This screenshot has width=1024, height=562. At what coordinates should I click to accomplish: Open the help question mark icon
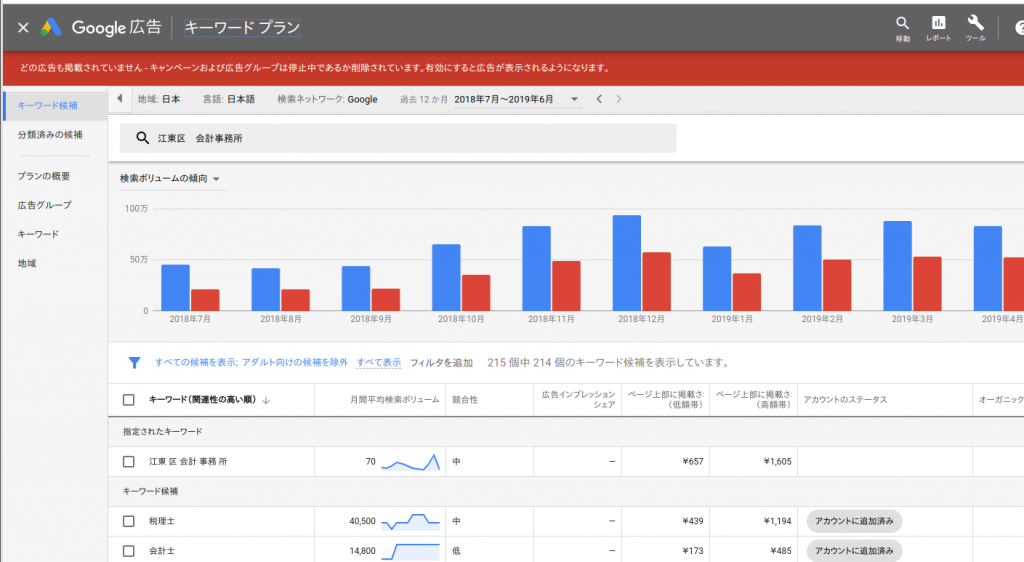click(x=1019, y=27)
